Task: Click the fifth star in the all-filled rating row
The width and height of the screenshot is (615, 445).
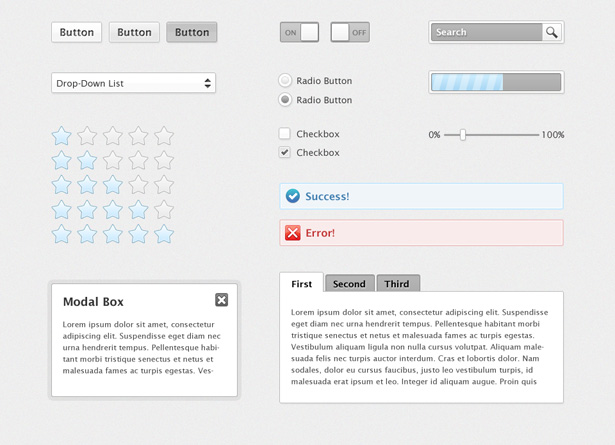Action: (x=164, y=234)
